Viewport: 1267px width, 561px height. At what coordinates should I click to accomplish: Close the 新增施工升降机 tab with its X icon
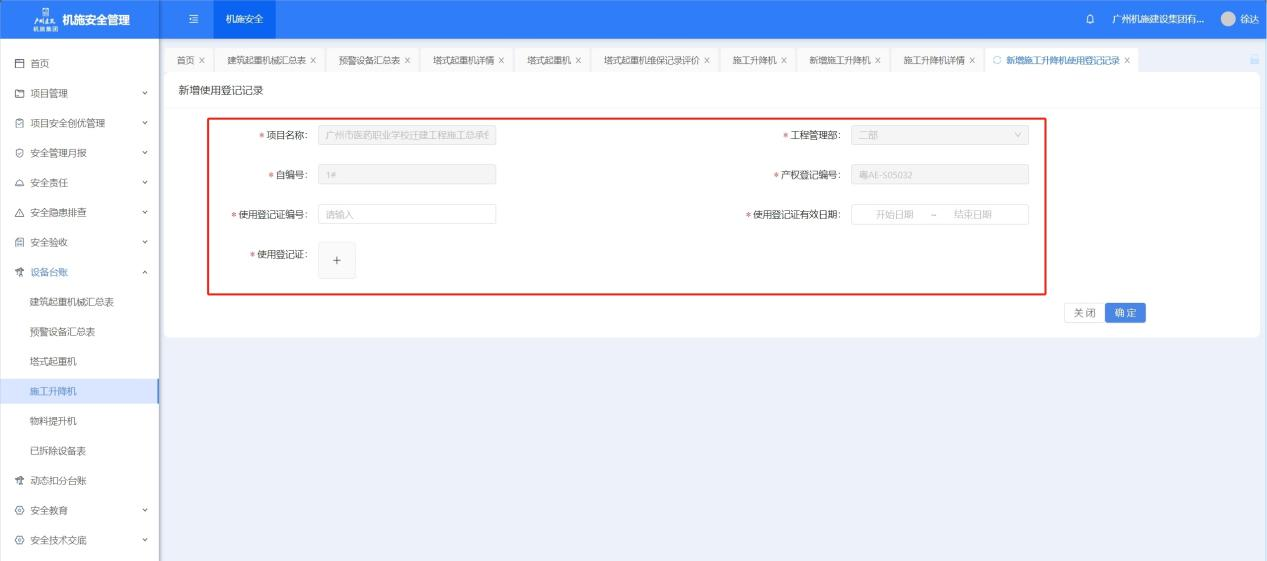click(x=878, y=61)
